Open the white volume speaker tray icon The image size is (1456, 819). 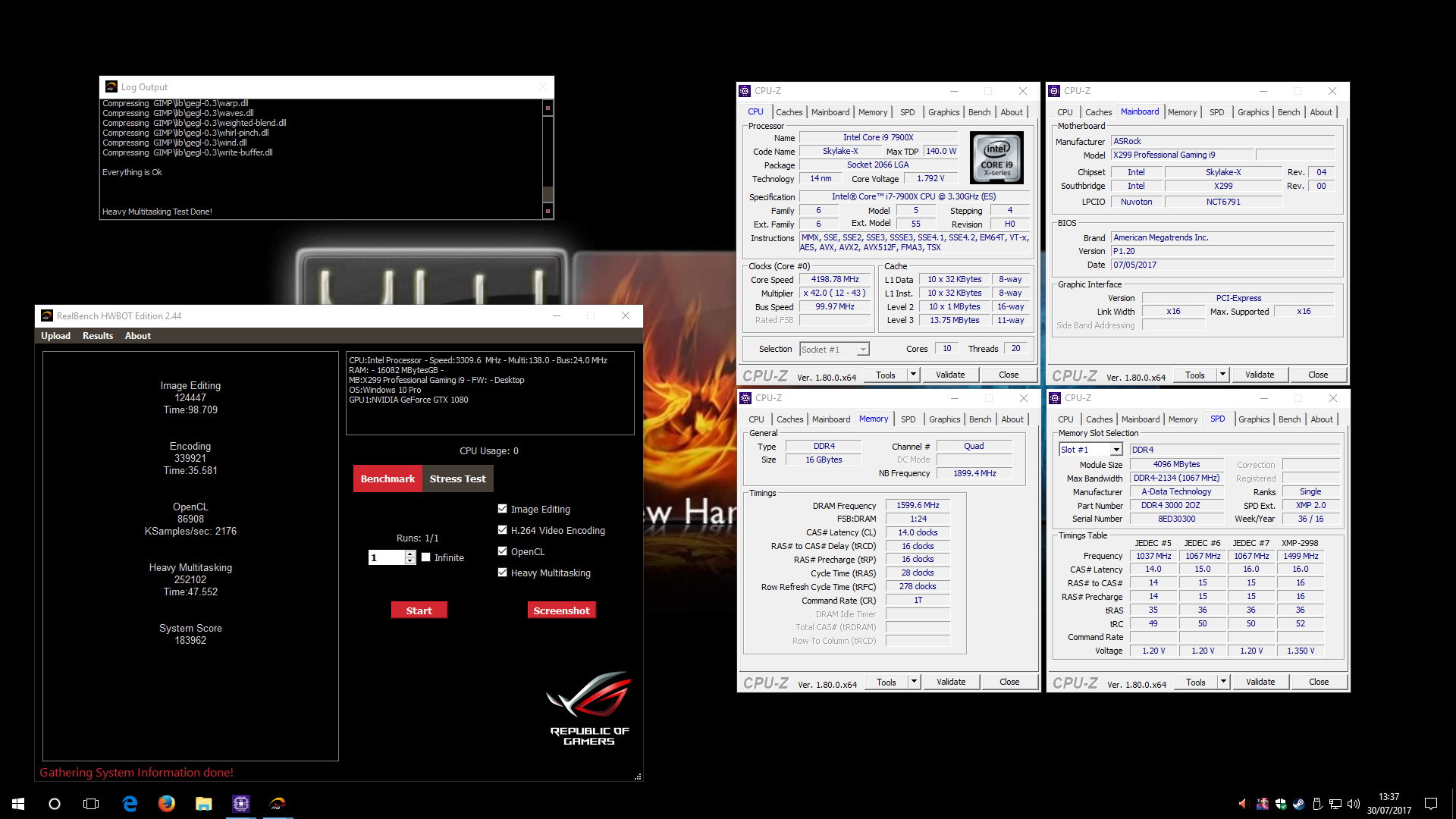(x=1354, y=804)
